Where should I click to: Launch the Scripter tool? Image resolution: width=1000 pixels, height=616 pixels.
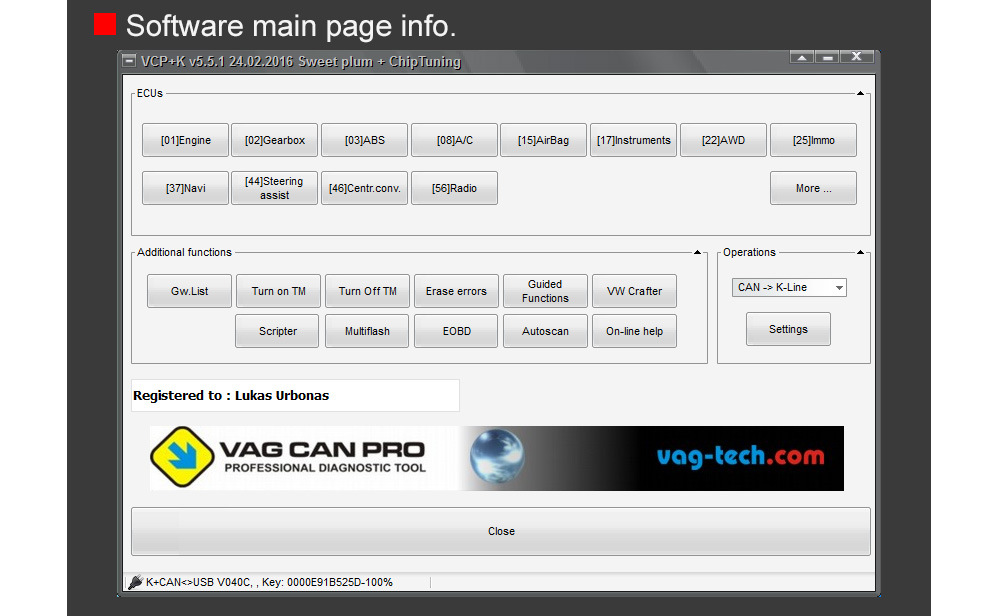point(277,331)
